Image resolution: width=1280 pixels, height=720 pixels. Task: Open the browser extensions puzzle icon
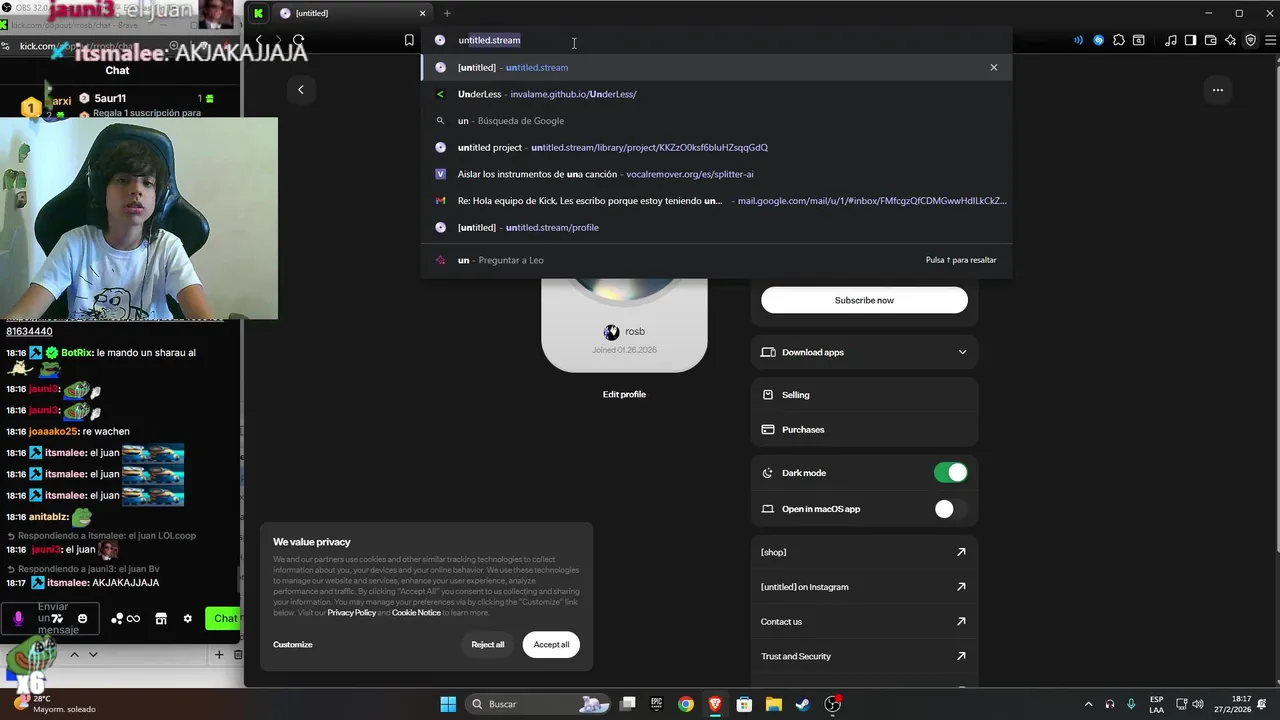coord(1119,40)
